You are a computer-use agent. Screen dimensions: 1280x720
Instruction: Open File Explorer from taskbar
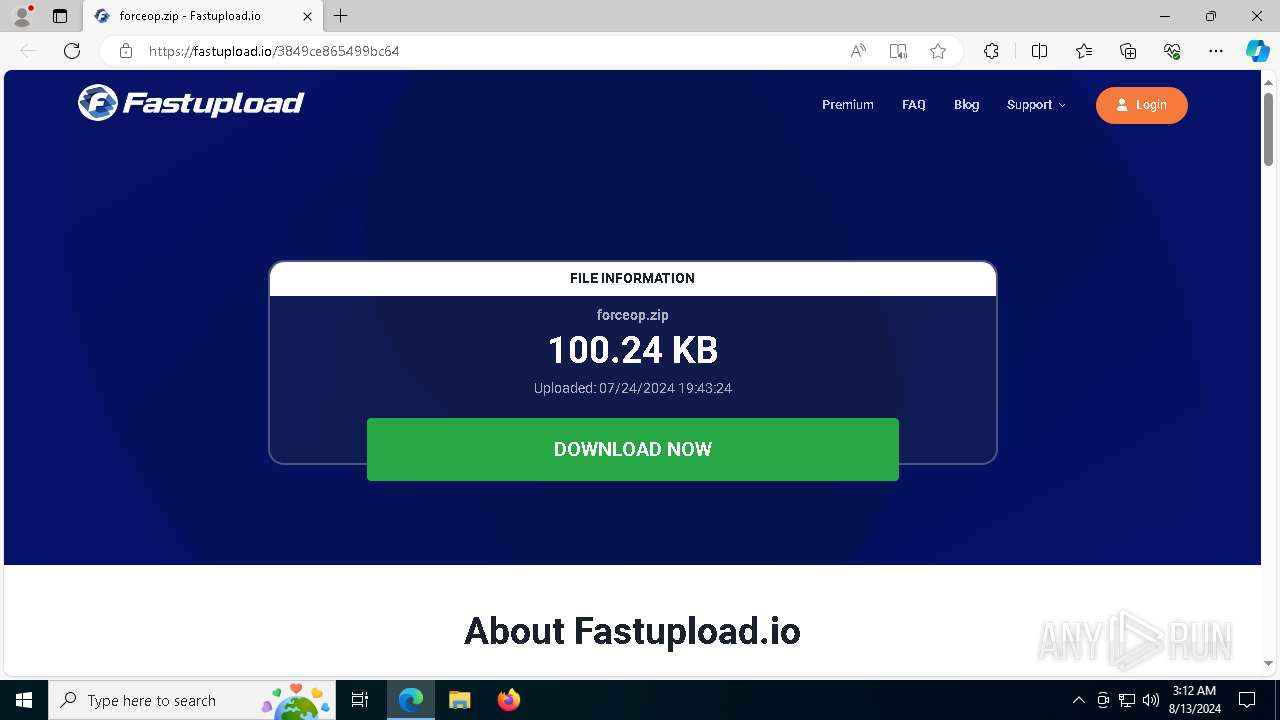point(459,700)
